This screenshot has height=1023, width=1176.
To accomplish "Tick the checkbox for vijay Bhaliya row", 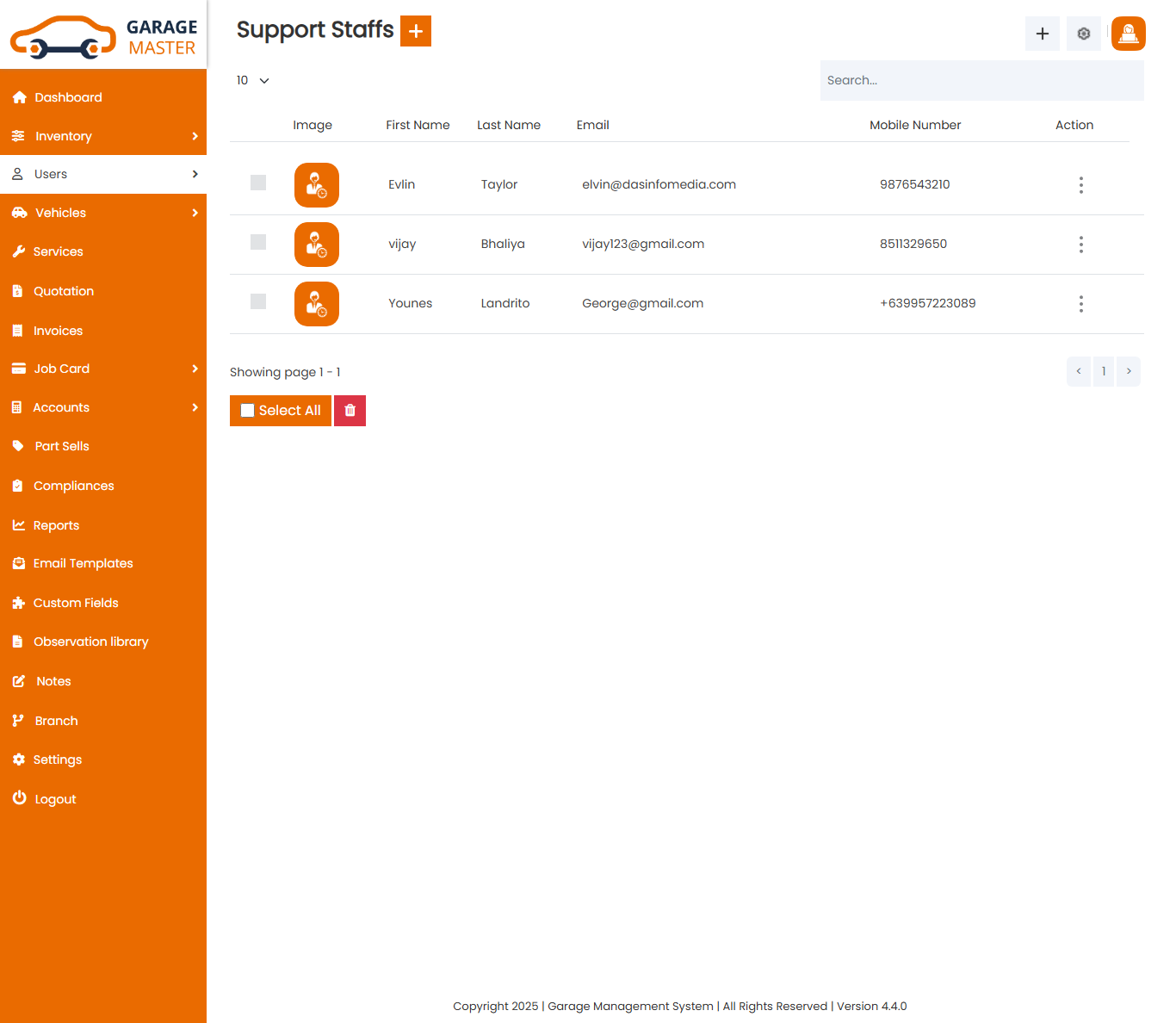I will click(x=258, y=242).
